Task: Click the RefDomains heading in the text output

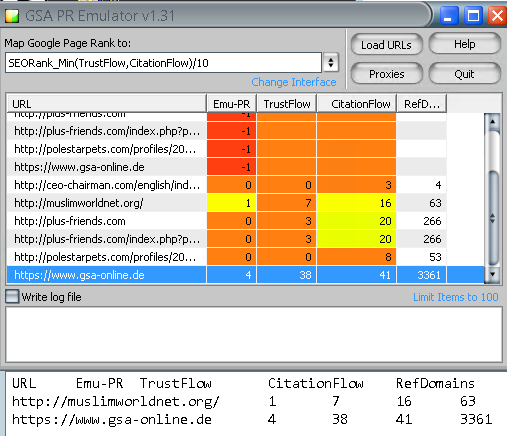Action: [x=435, y=383]
